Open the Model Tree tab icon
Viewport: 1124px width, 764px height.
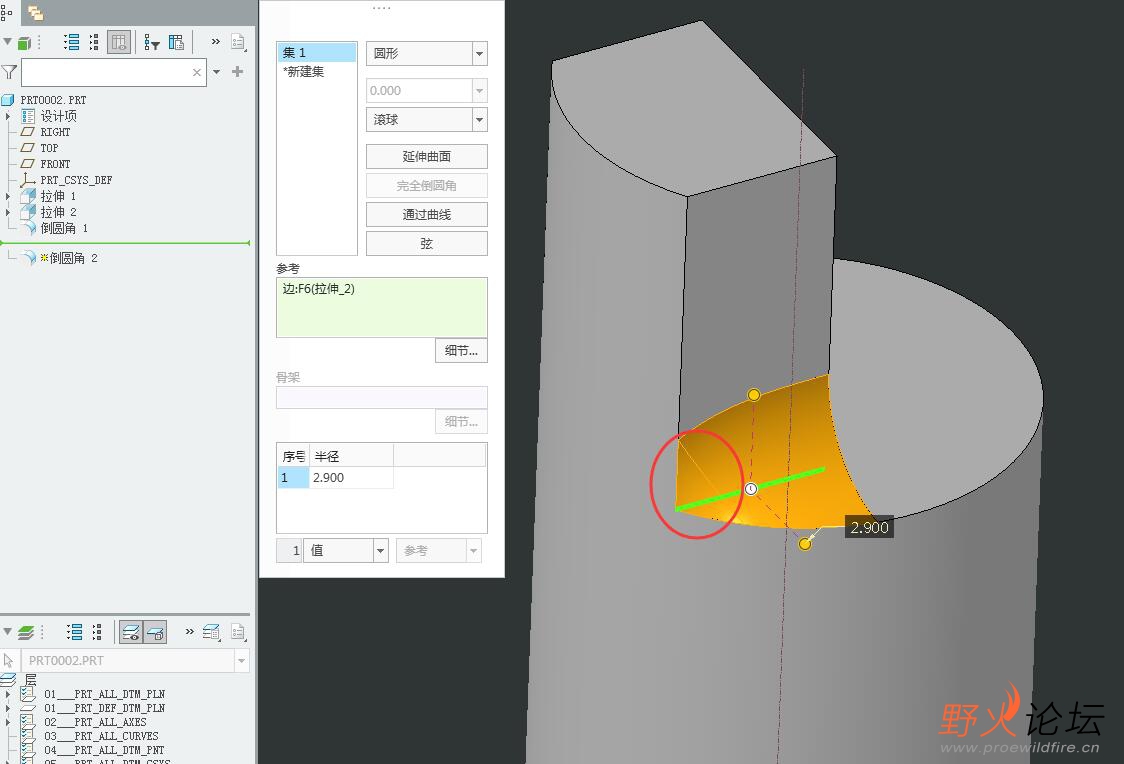click(x=6, y=12)
